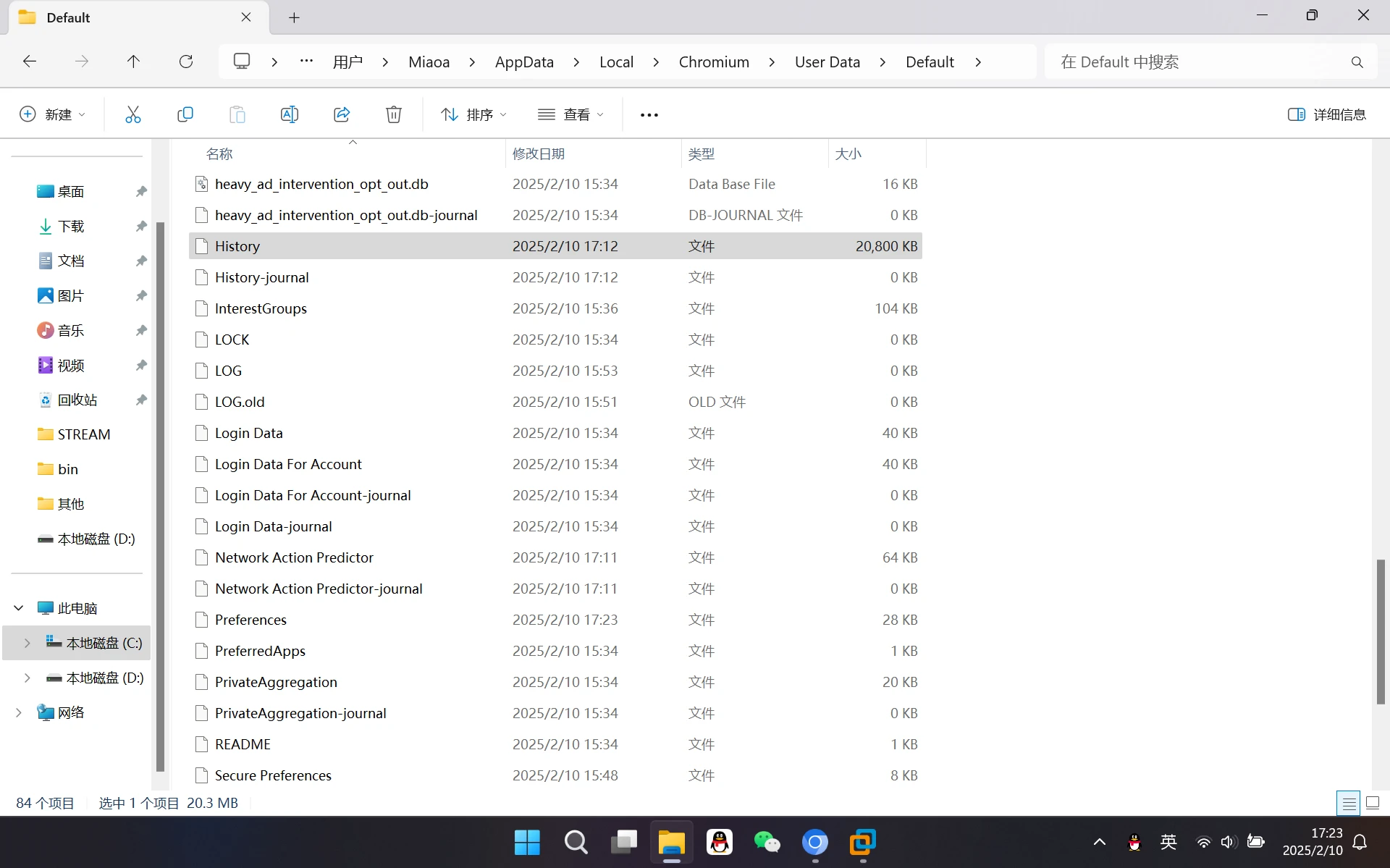Open Documents in quick access
Viewport: 1390px width, 868px height.
(70, 261)
